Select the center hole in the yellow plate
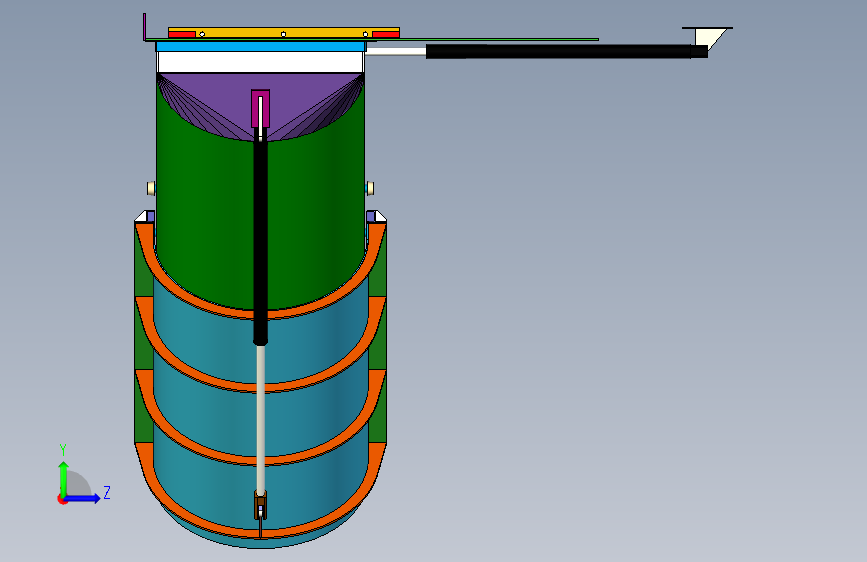 click(284, 34)
